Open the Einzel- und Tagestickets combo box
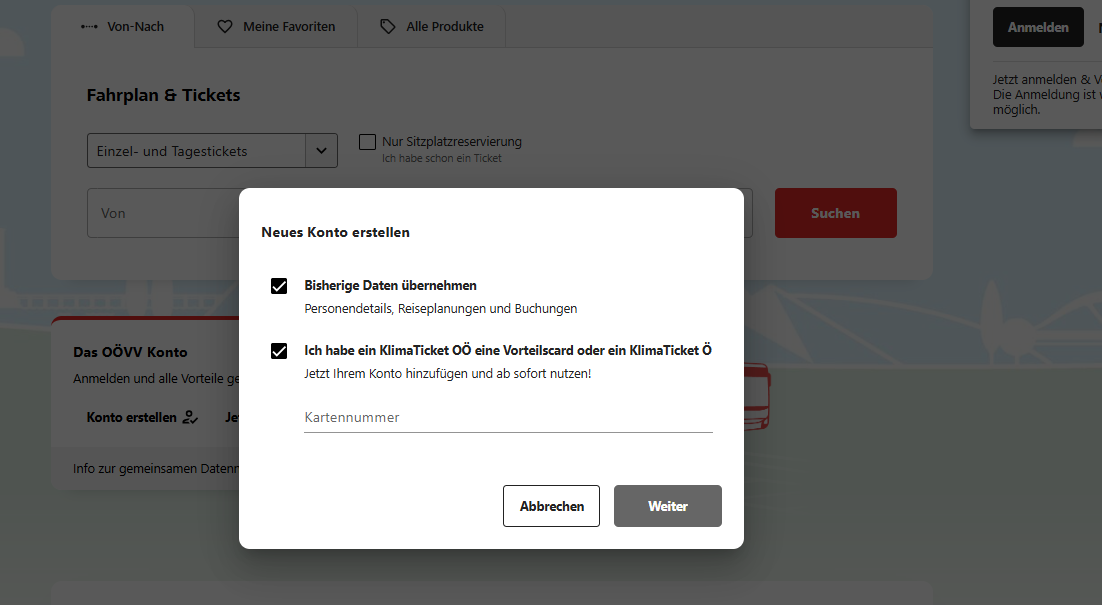This screenshot has height=605, width=1102. coord(196,151)
